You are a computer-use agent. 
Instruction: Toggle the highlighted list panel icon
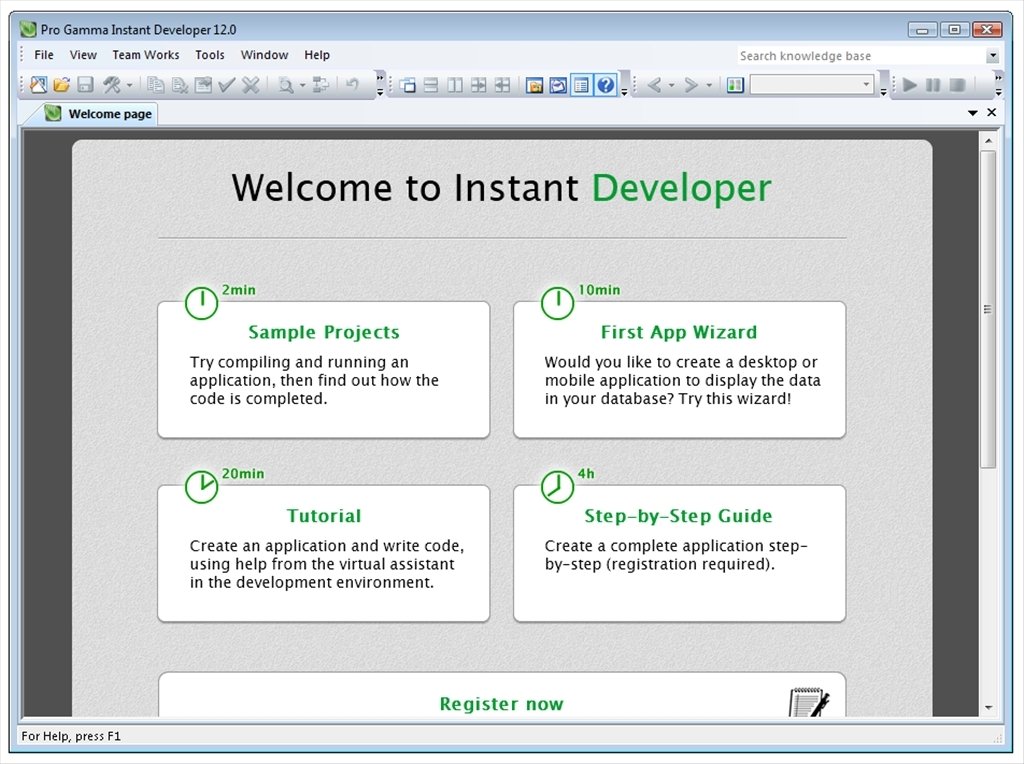click(x=581, y=86)
